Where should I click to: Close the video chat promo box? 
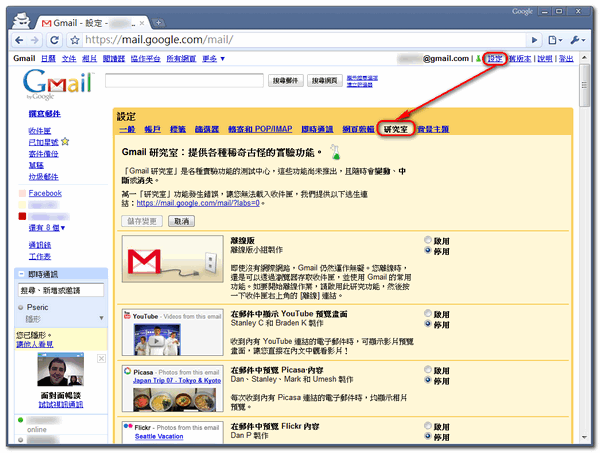pyautogui.click(x=101, y=358)
